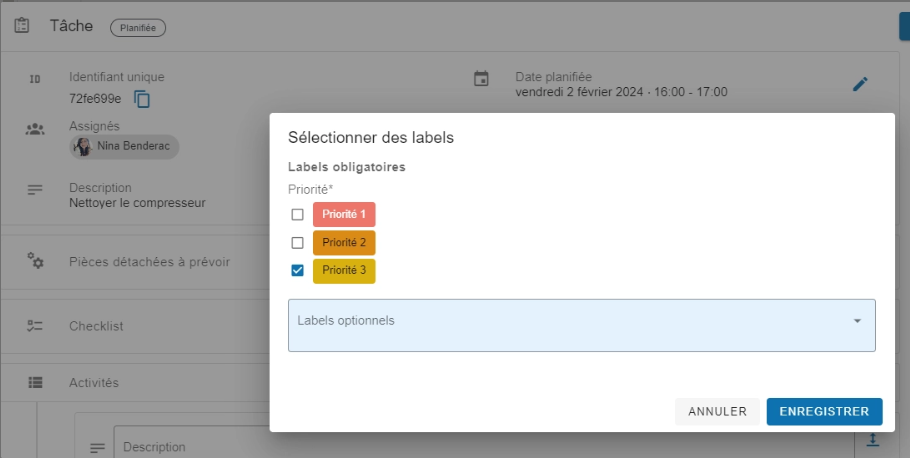Click the upload icon beside description field
This screenshot has height=458, width=910.
(x=872, y=439)
